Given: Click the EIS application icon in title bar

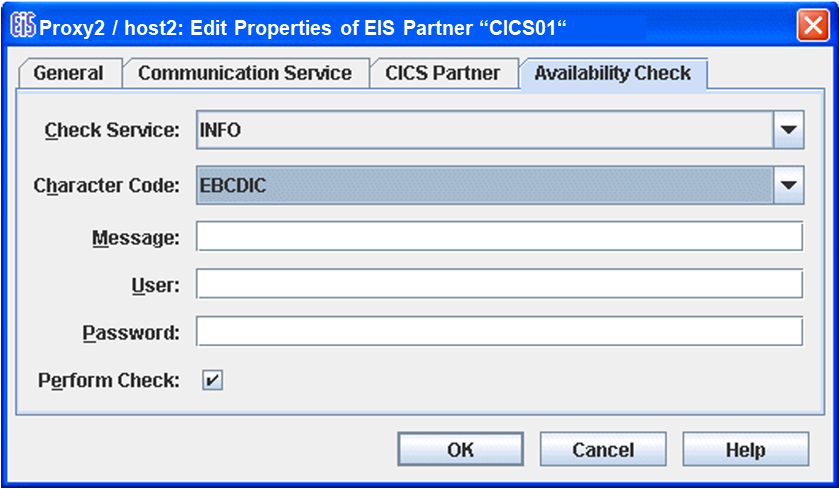Looking at the screenshot, I should coord(22,24).
